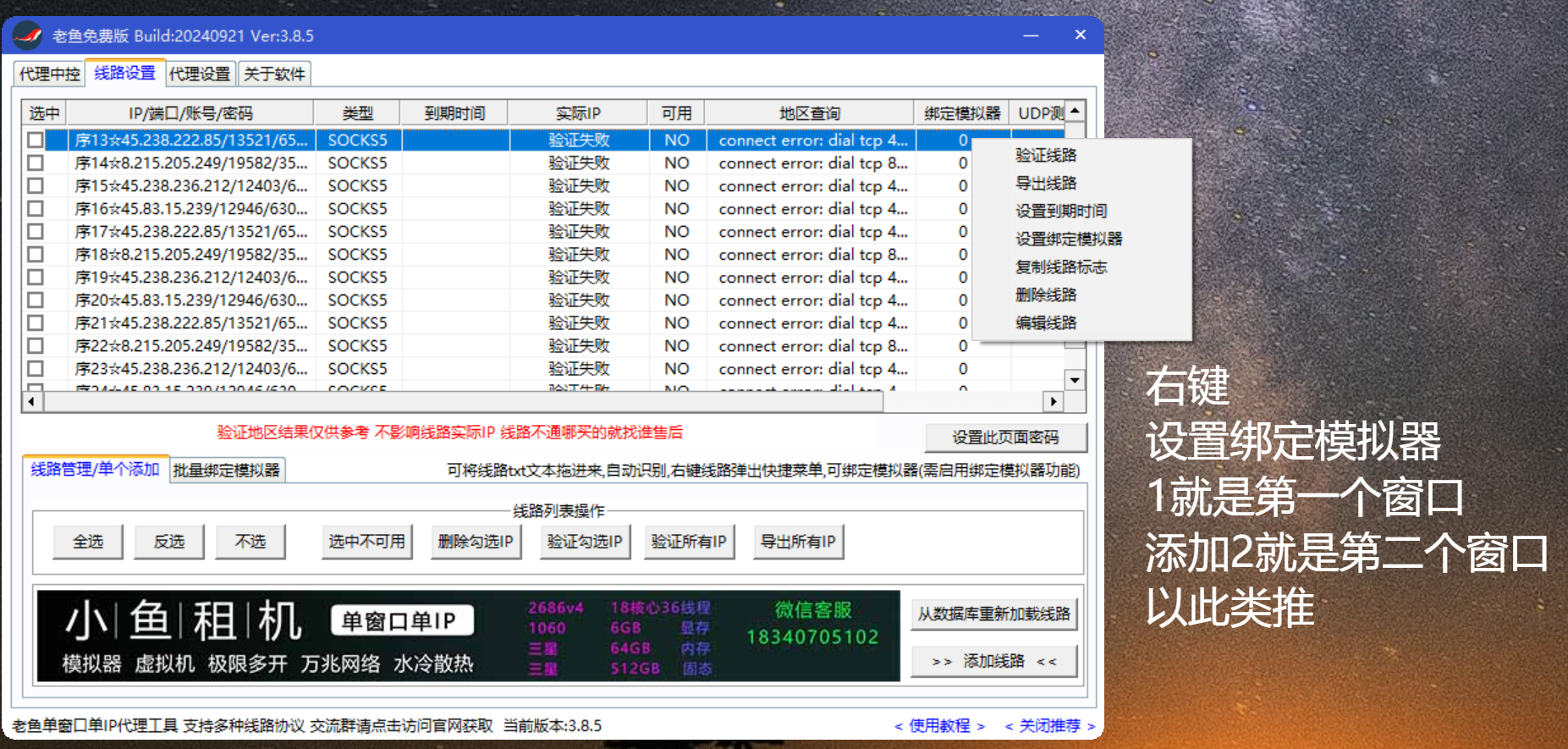This screenshot has width=1568, height=749.
Task: Click the horizontal scroll left arrow
Action: (x=31, y=401)
